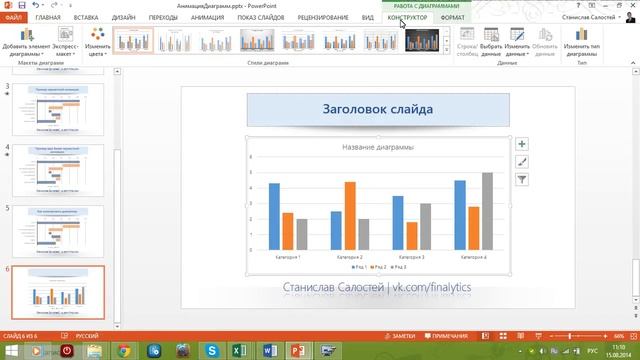This screenshot has height=360, width=640.
Task: Open Windows Start button
Action: tap(11, 351)
